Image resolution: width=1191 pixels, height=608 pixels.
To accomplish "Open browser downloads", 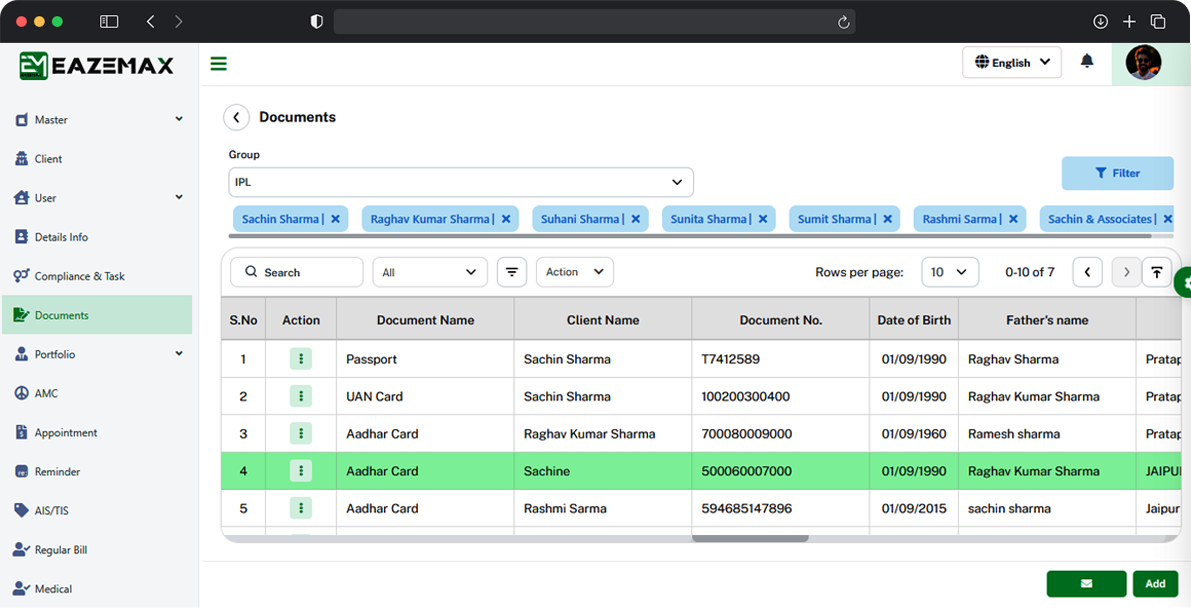I will [1100, 21].
